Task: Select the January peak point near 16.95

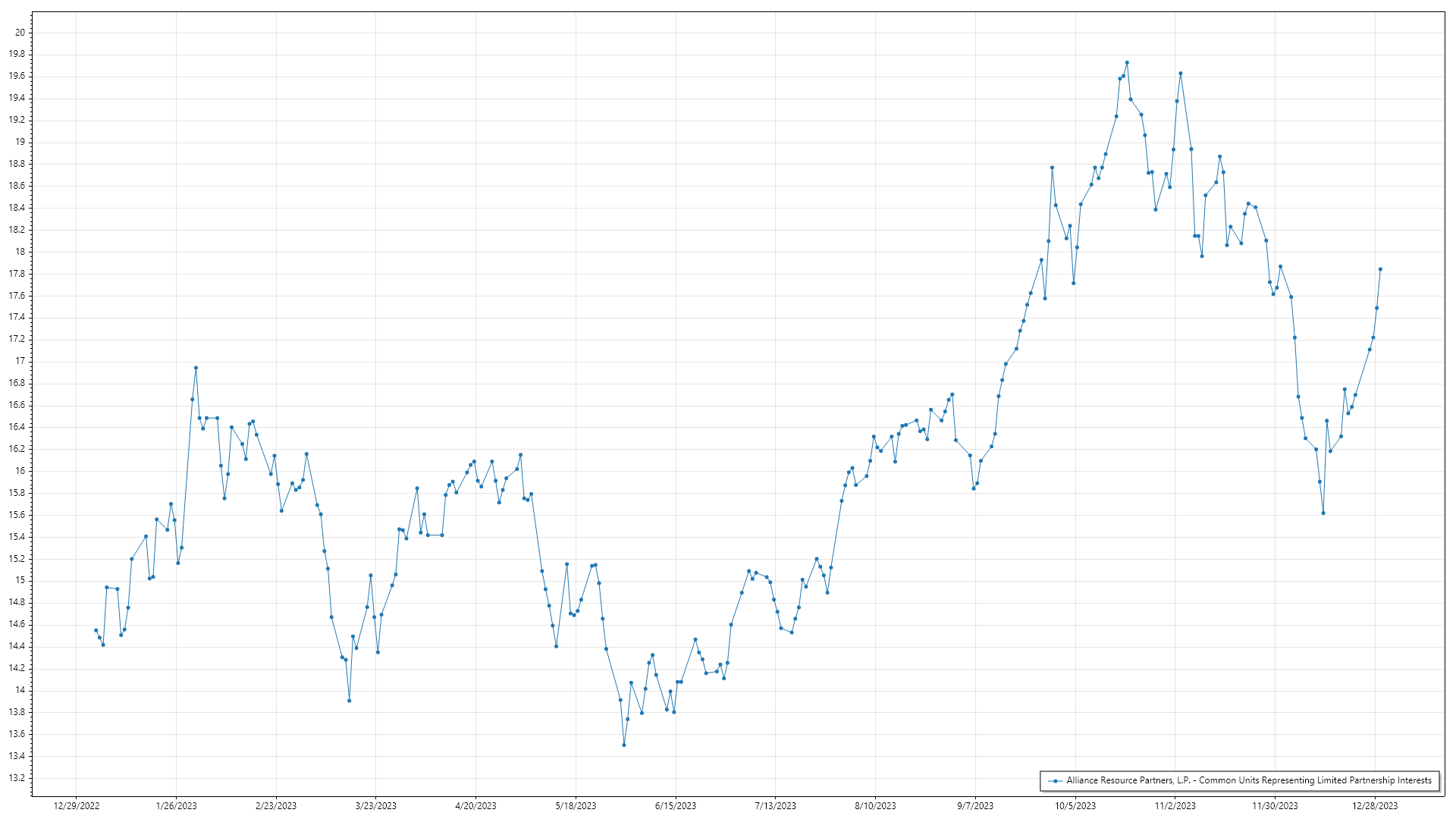Action: 196,368
